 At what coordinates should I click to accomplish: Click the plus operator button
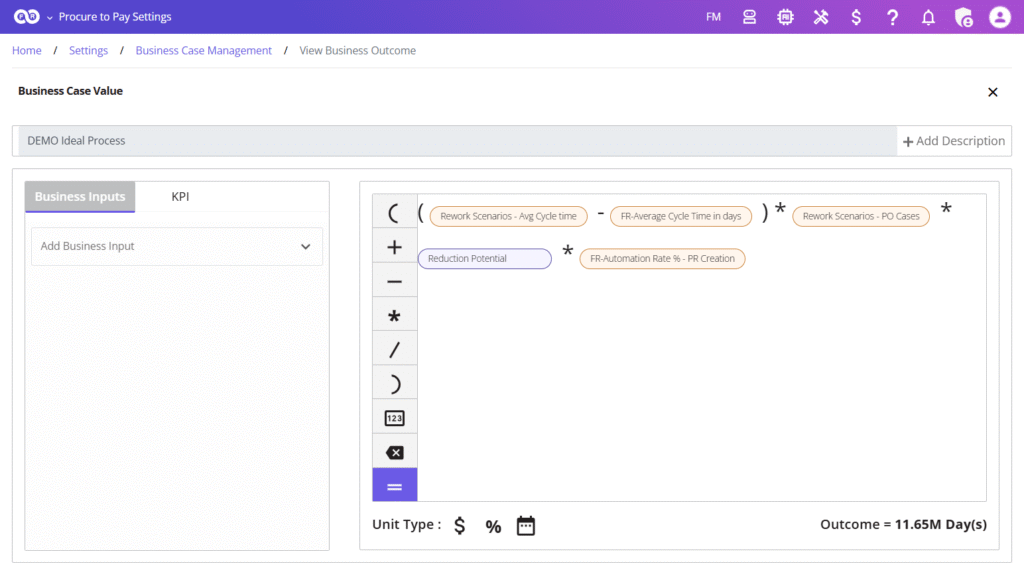(394, 247)
